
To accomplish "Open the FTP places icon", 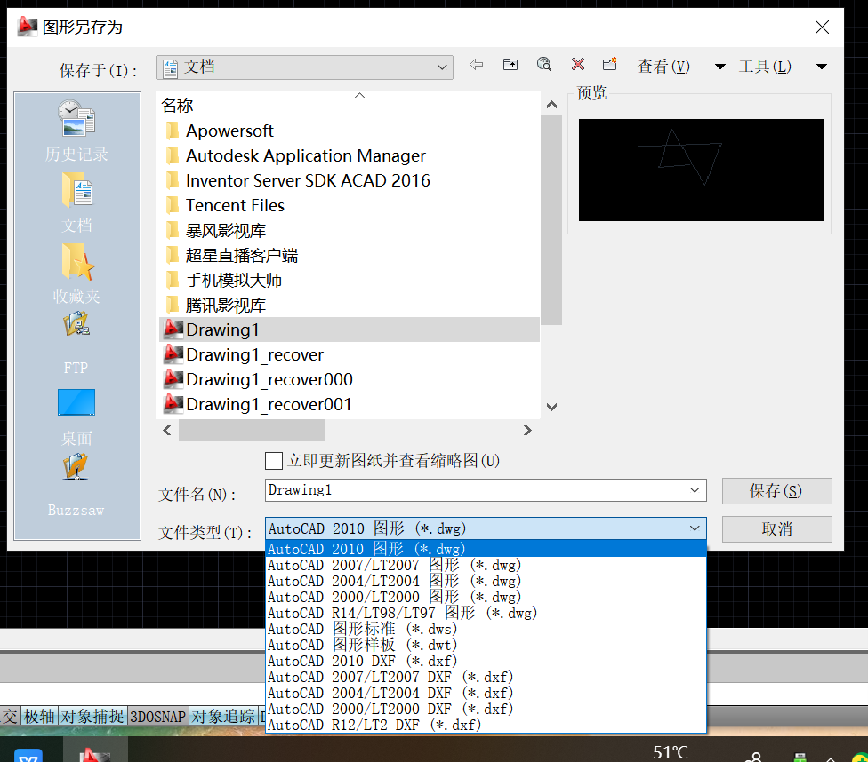I will (76, 343).
